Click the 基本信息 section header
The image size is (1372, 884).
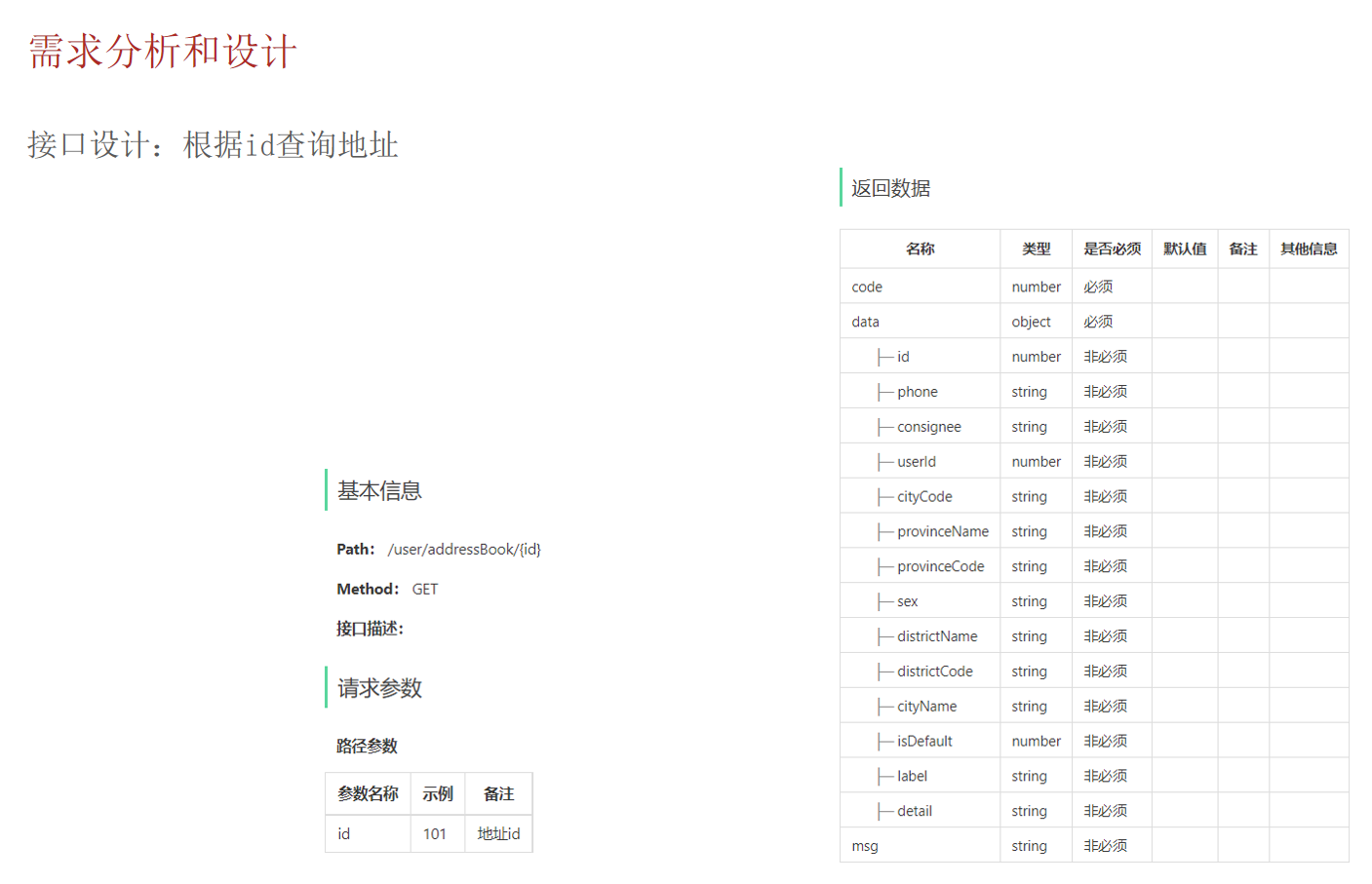378,490
